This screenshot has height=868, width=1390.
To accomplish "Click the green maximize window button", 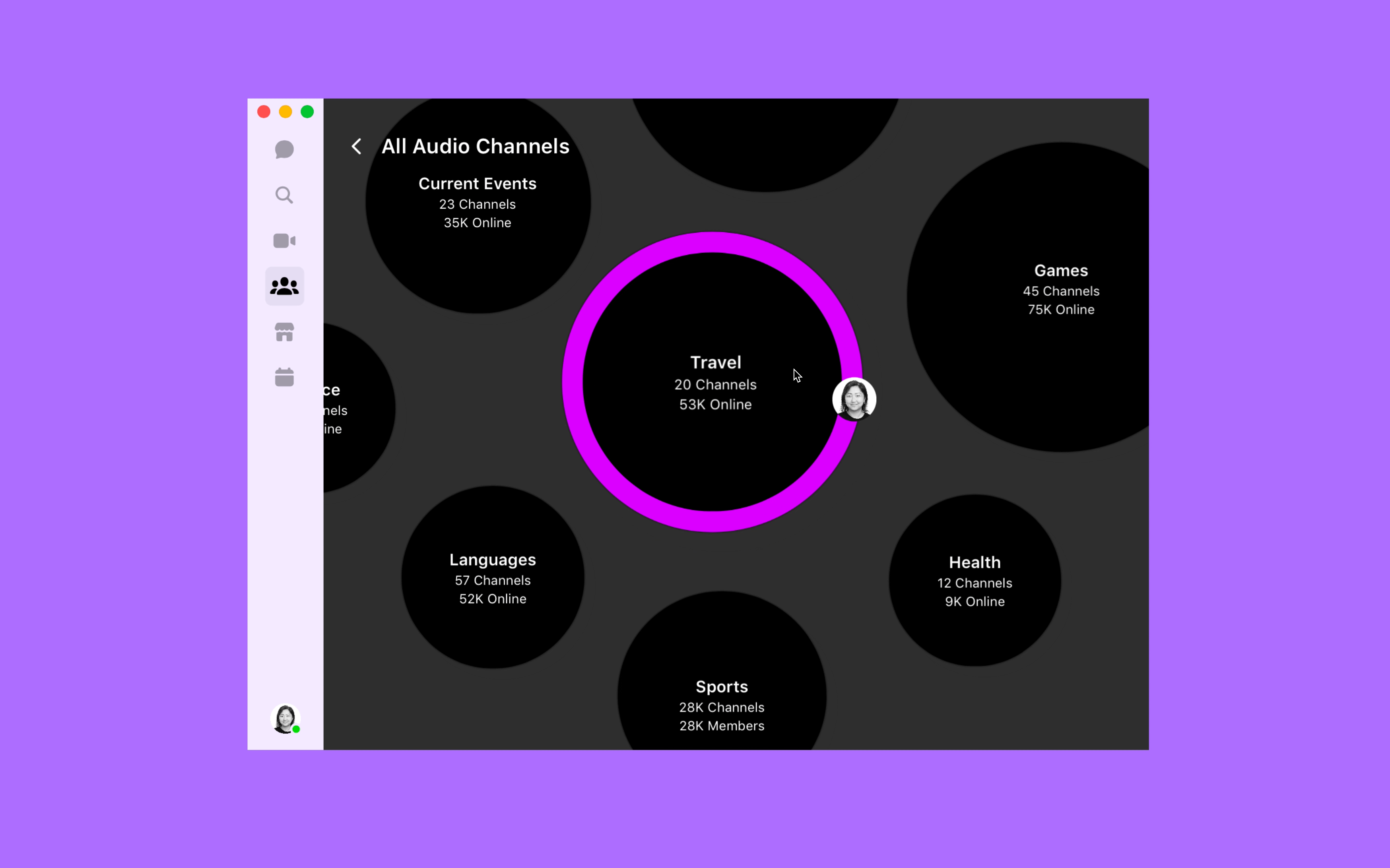I will 307,111.
